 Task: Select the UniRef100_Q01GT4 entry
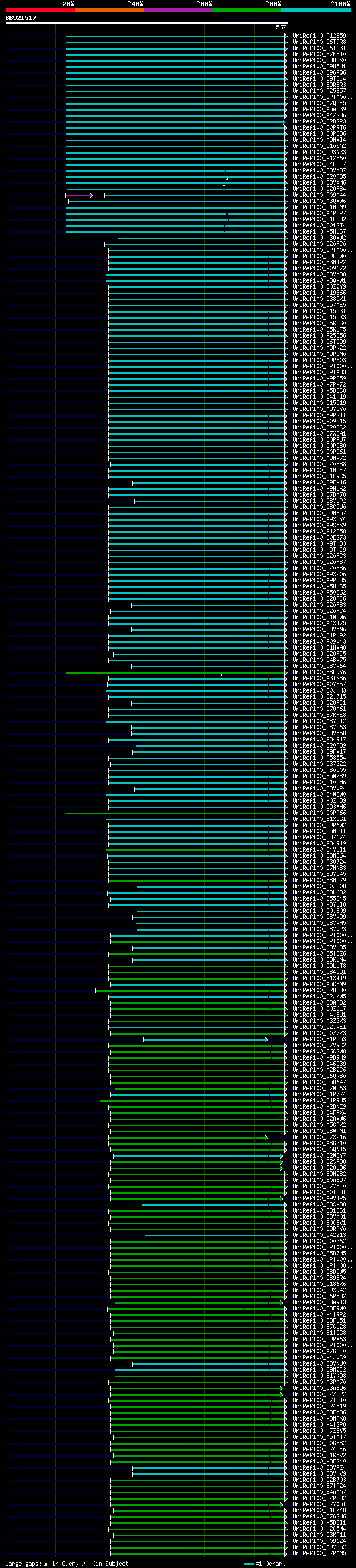(319, 225)
